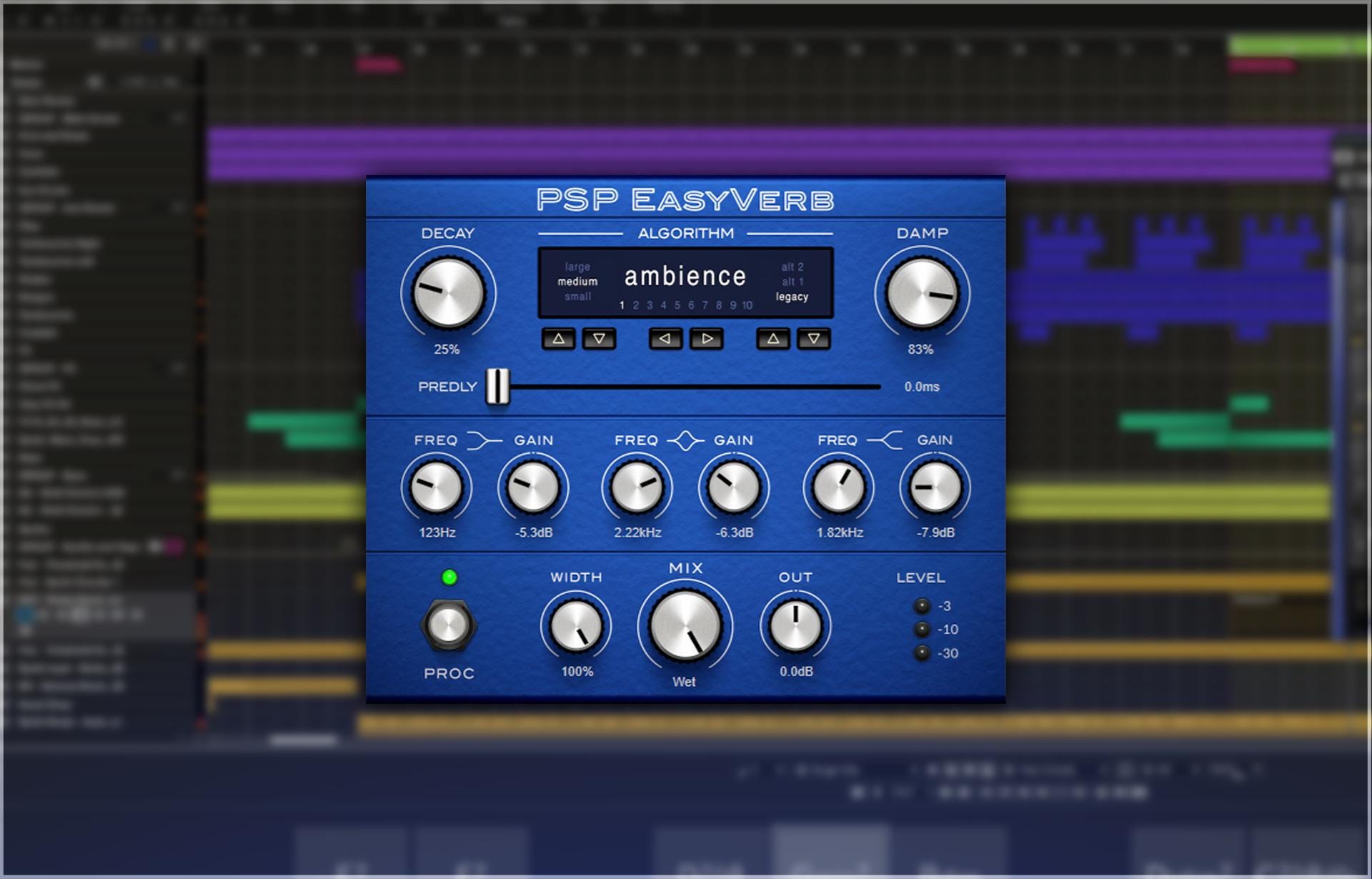Click the 25% decay value

coord(447,349)
